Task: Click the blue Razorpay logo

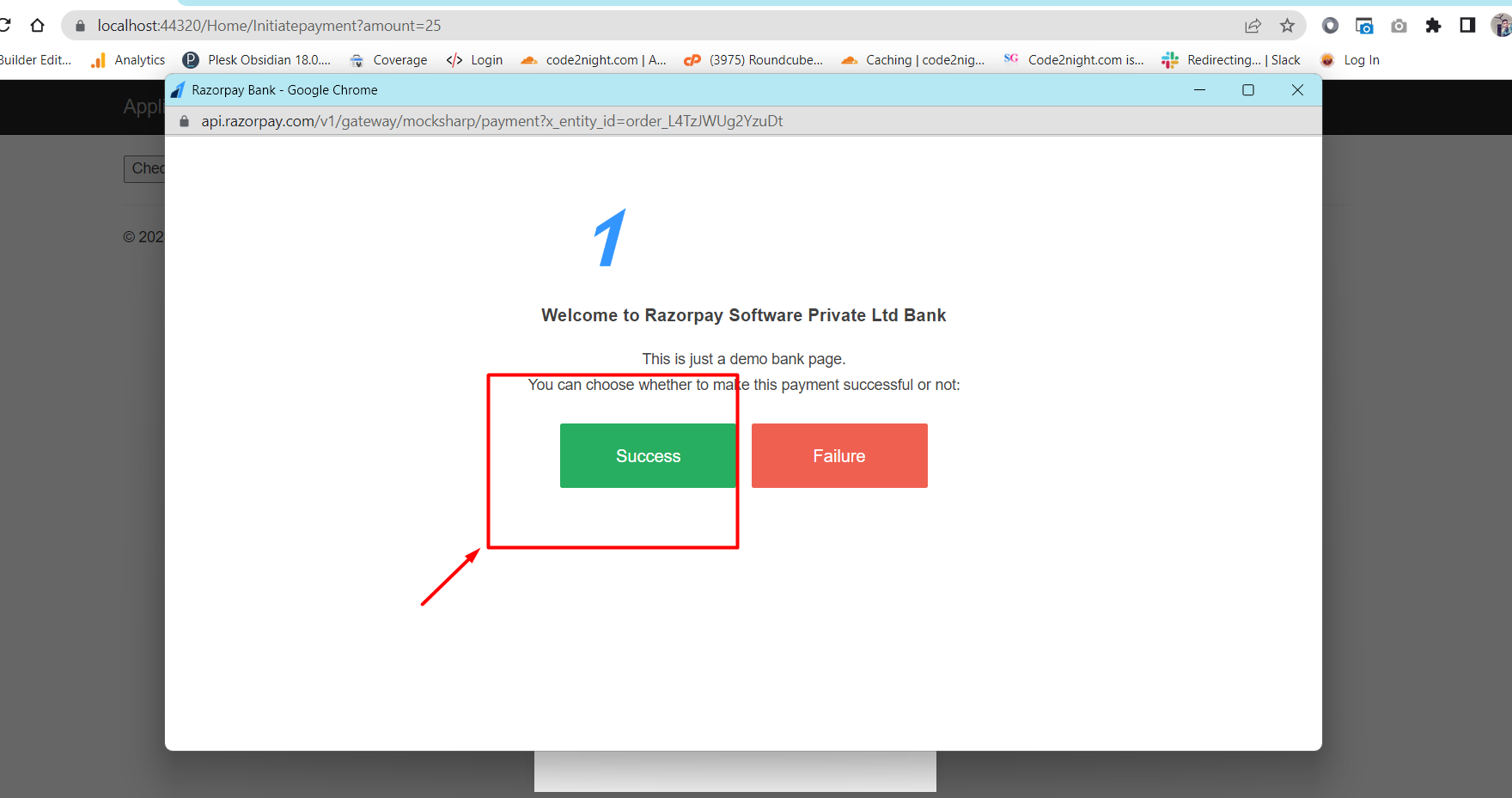Action: point(611,237)
